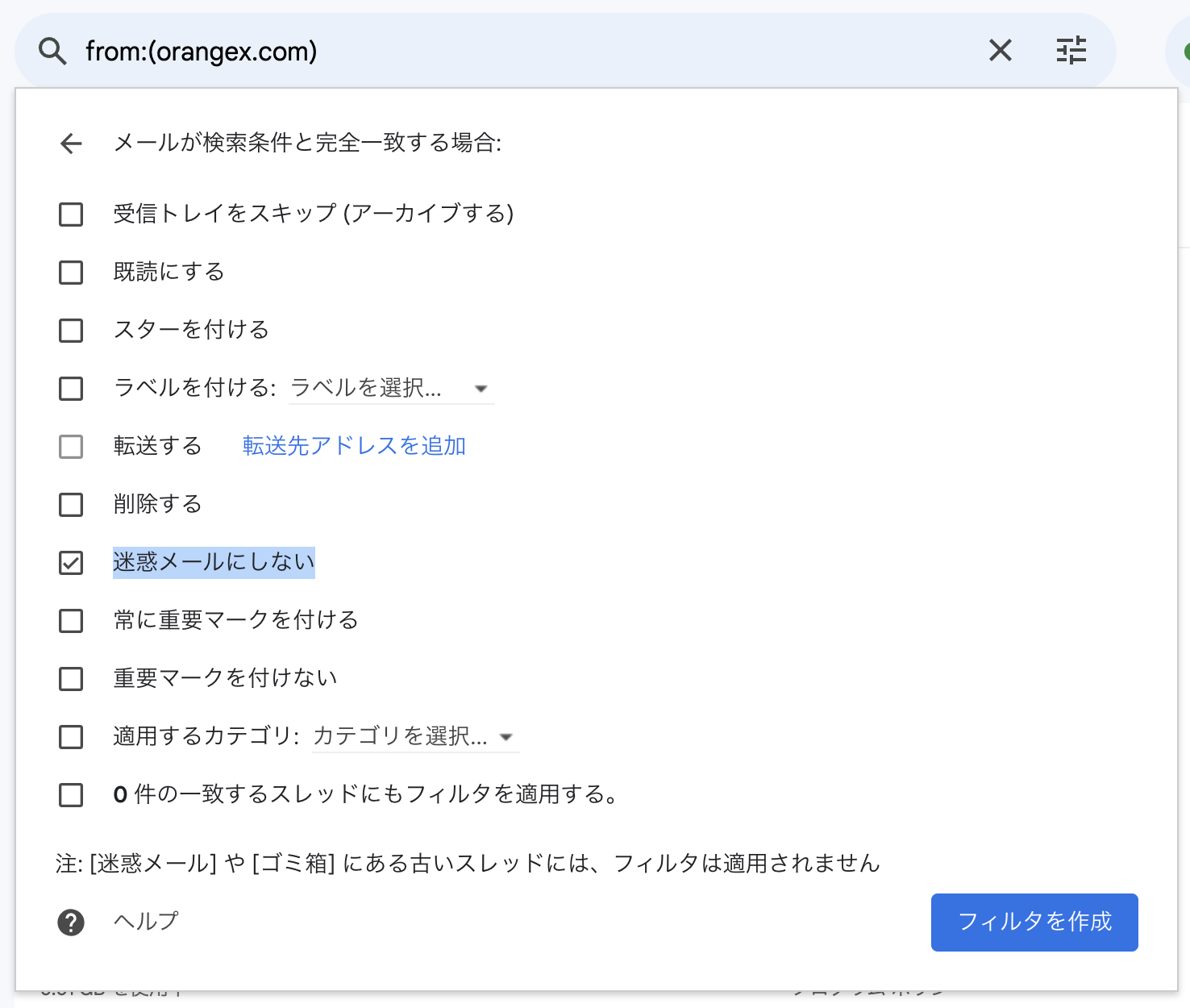
Task: Open advanced search options sliders icon
Action: [1071, 50]
